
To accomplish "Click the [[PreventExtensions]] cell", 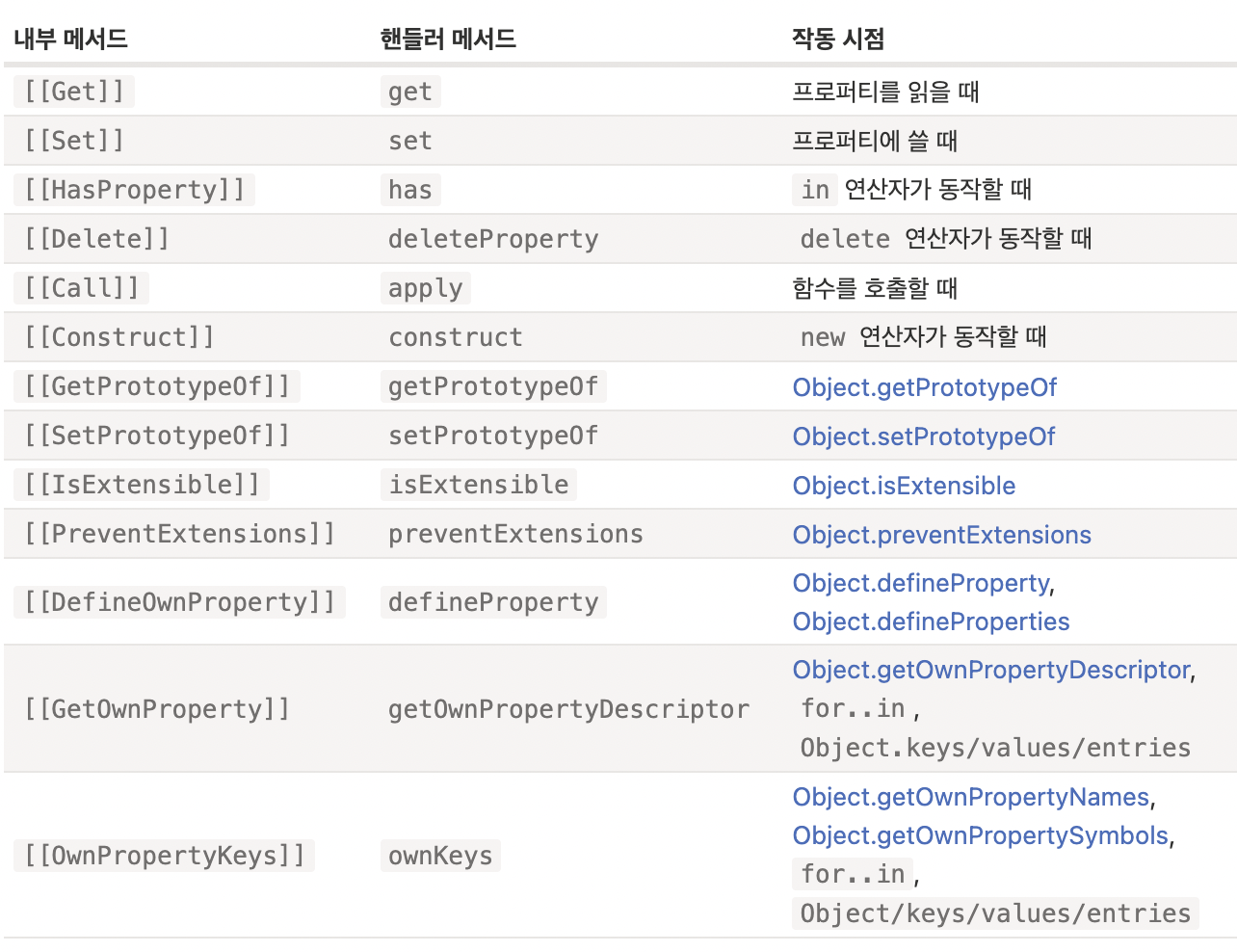I will 179,534.
